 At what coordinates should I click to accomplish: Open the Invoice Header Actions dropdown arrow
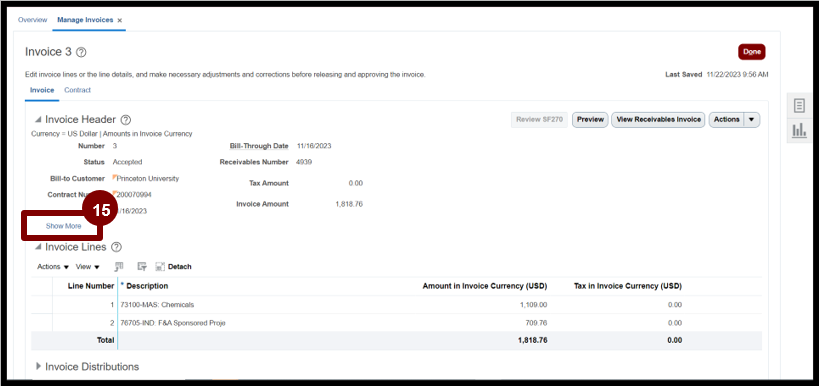click(x=752, y=120)
